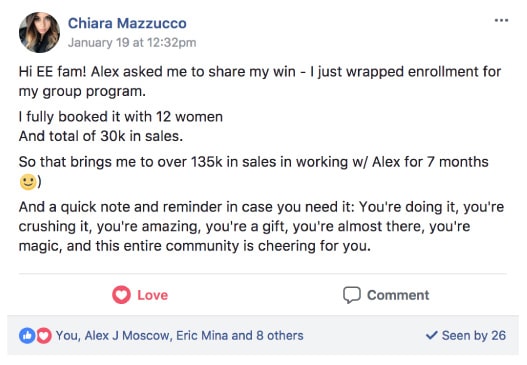Open the post options three-dot menu

[501, 21]
